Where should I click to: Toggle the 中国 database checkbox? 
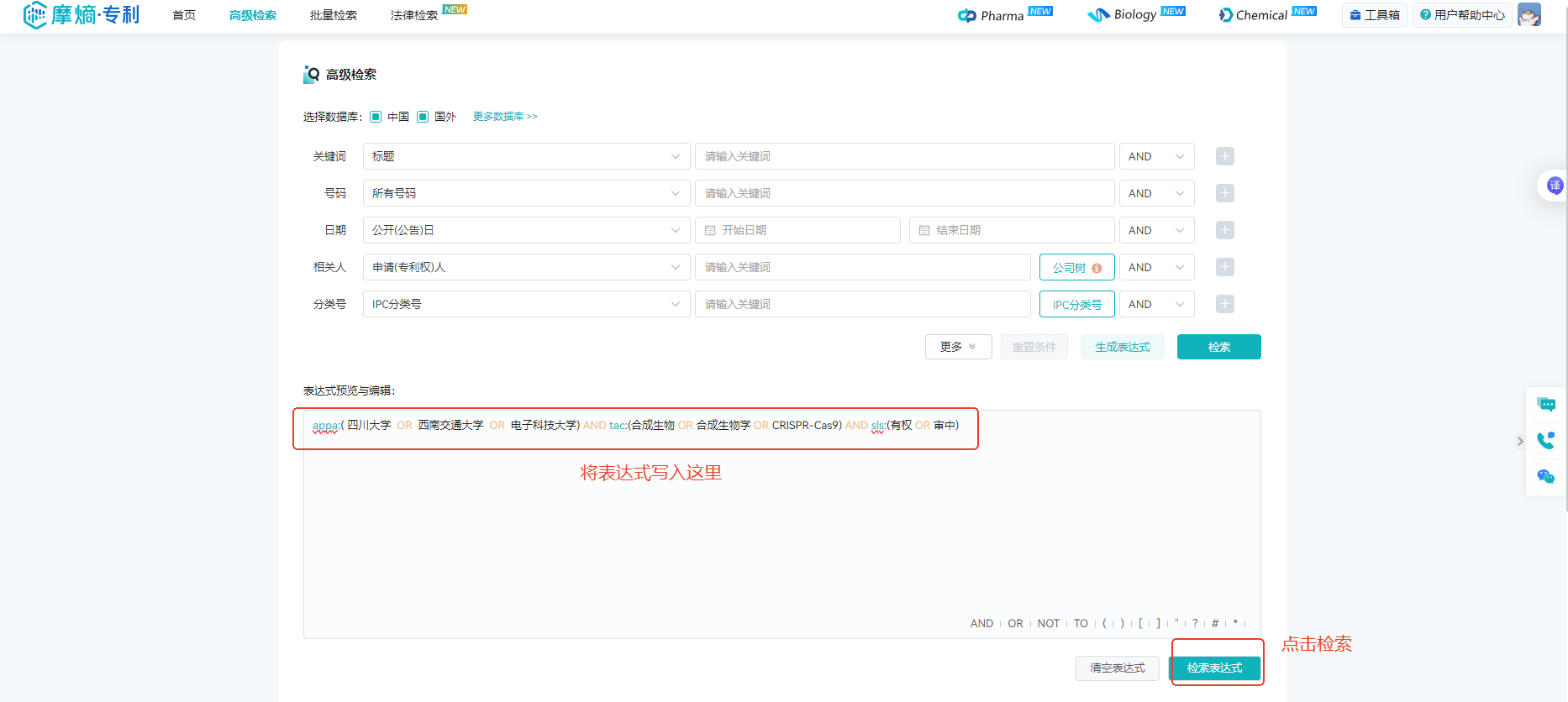[x=376, y=117]
